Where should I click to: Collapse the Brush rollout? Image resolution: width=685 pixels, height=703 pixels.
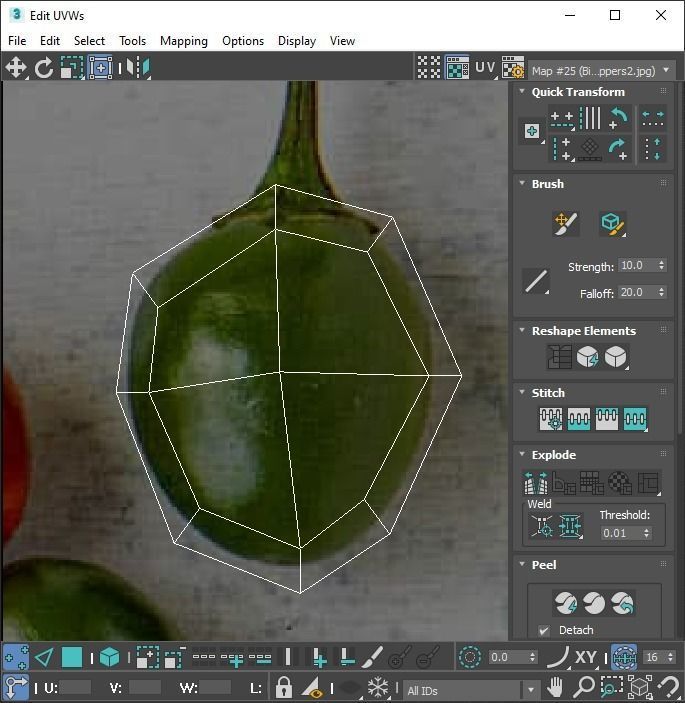tap(522, 183)
